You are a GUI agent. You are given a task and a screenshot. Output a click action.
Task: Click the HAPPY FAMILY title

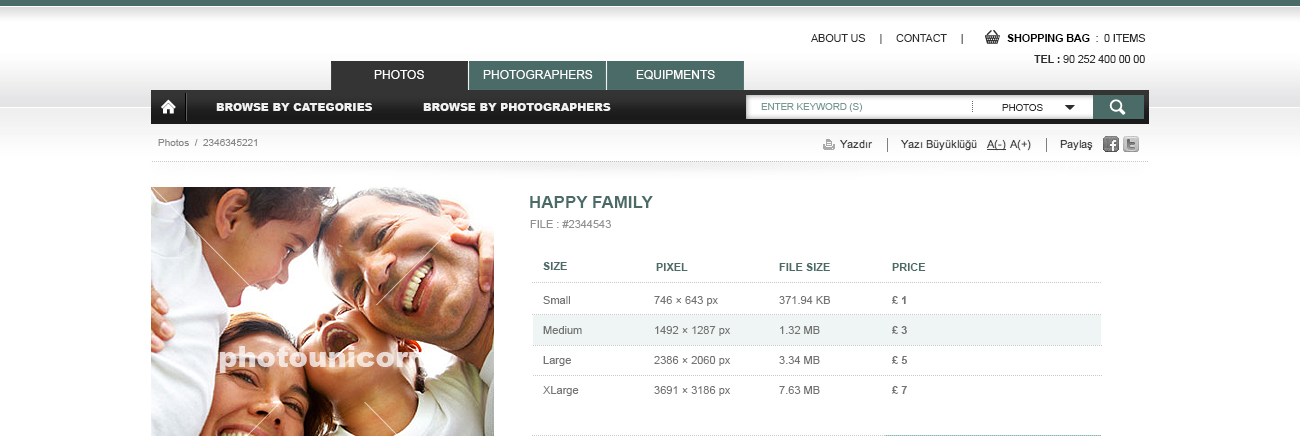591,202
